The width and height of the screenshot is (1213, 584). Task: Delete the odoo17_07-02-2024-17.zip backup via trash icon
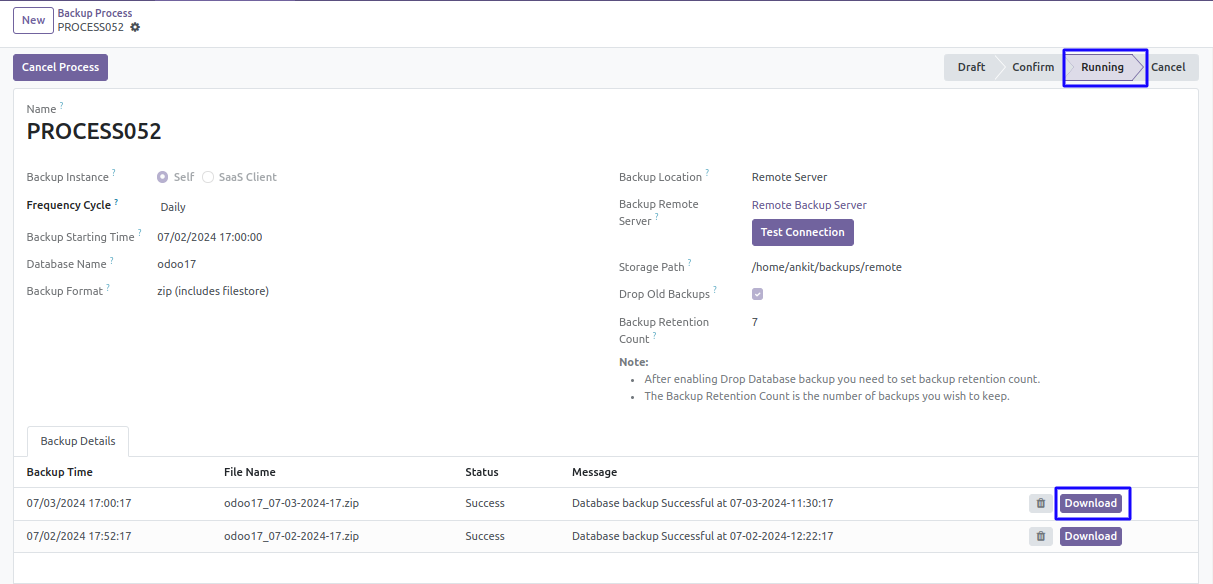click(1040, 537)
